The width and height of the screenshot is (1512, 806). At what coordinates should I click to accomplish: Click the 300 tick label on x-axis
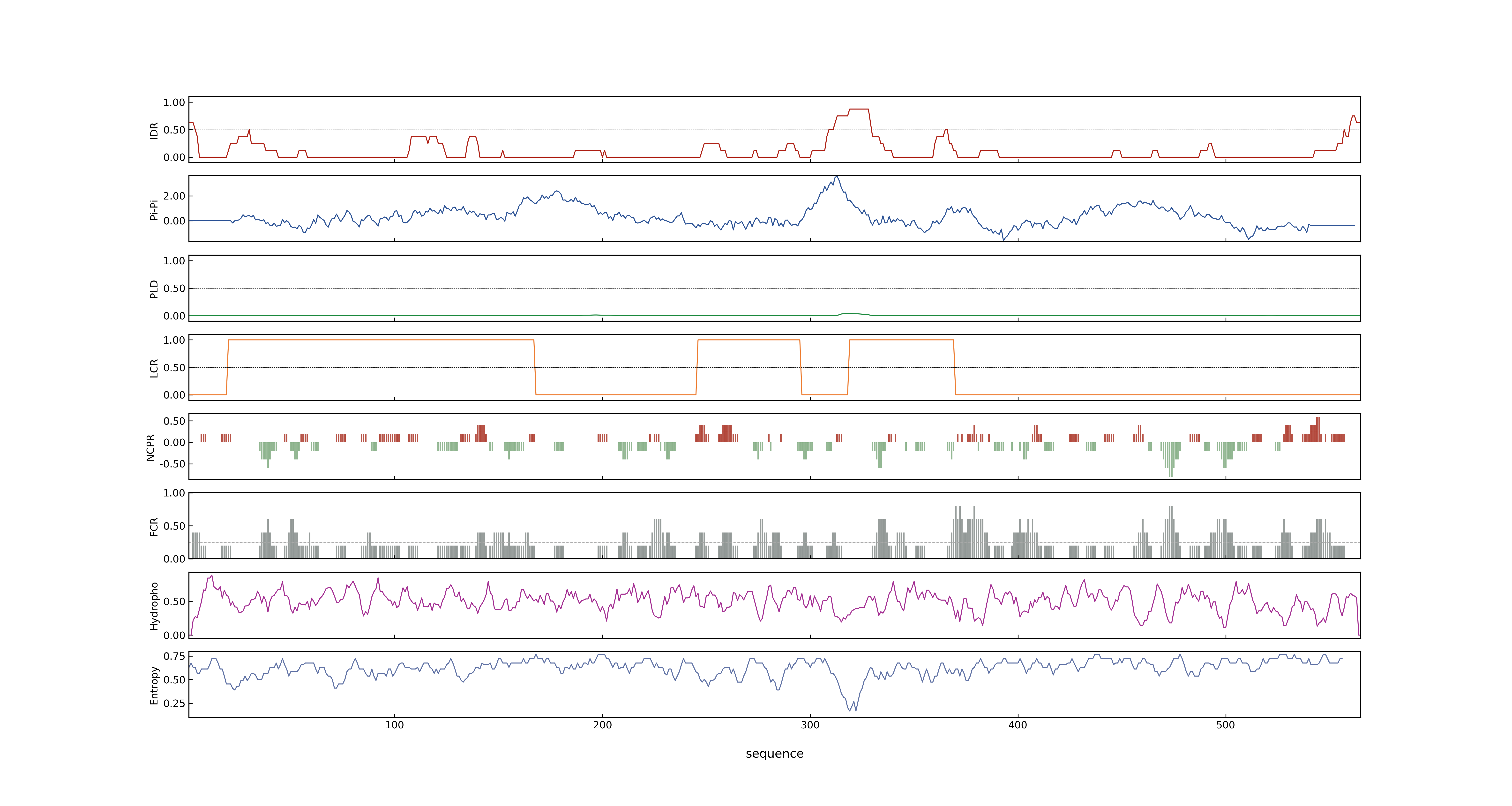coord(810,725)
